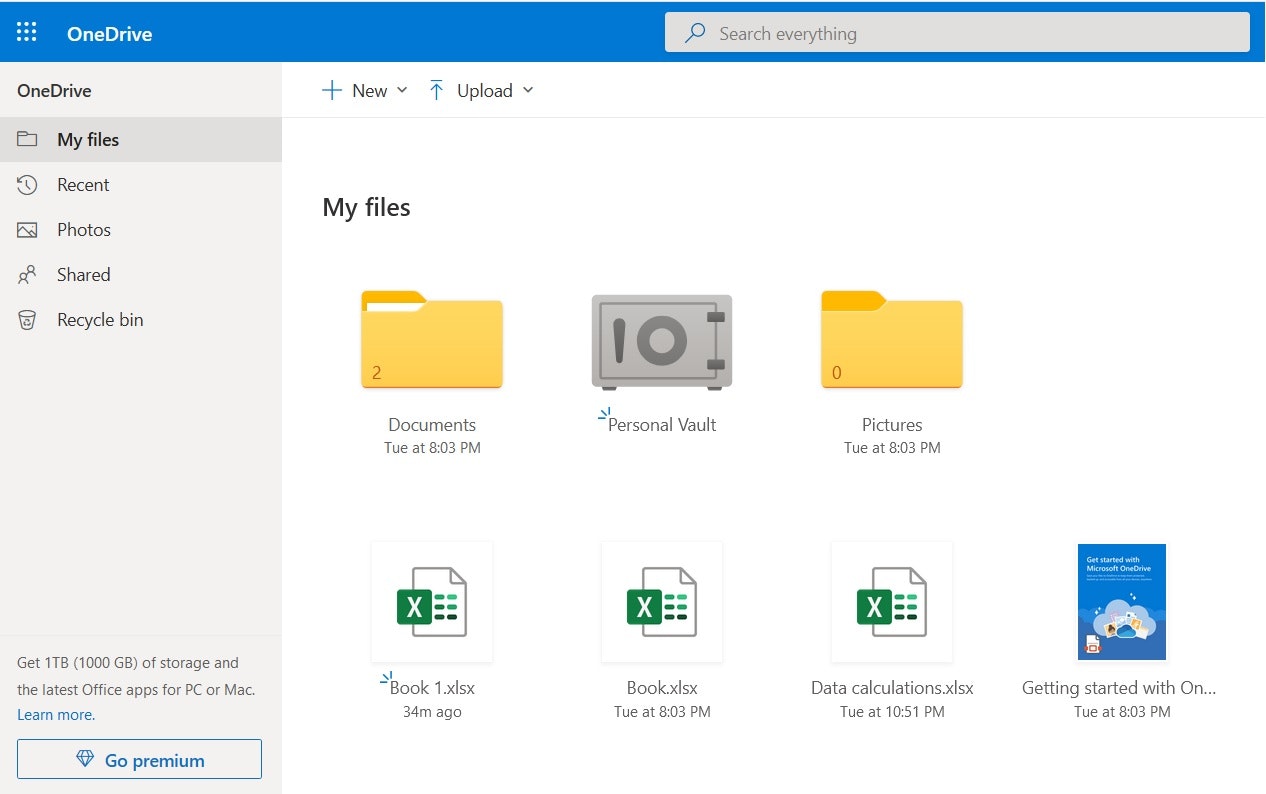Expand the Upload dropdown chevron

(528, 90)
